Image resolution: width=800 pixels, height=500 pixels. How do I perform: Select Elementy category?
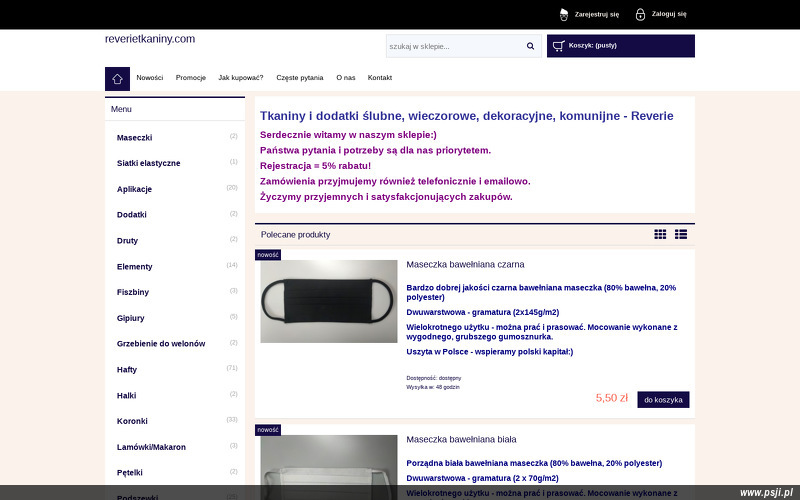click(x=135, y=267)
